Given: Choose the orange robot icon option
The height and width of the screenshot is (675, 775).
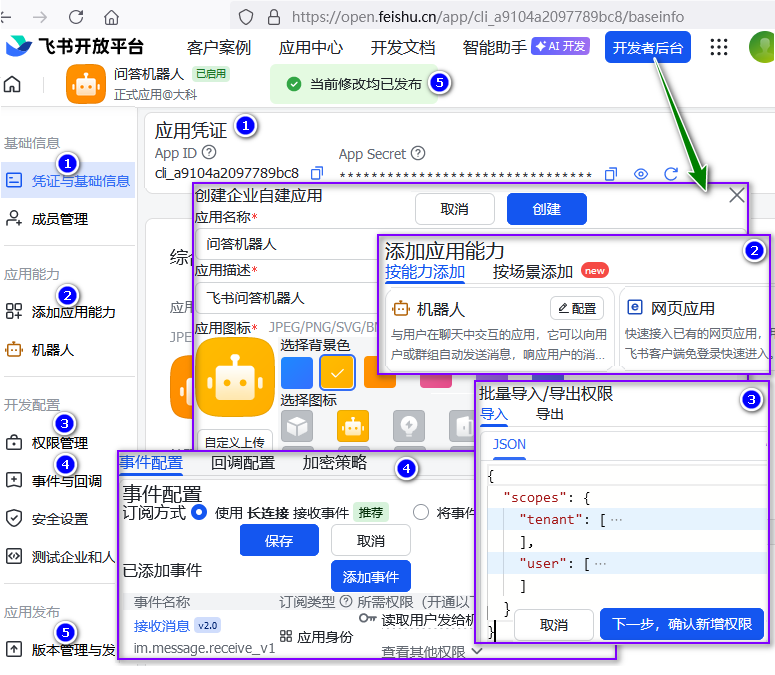Looking at the screenshot, I should click(353, 426).
